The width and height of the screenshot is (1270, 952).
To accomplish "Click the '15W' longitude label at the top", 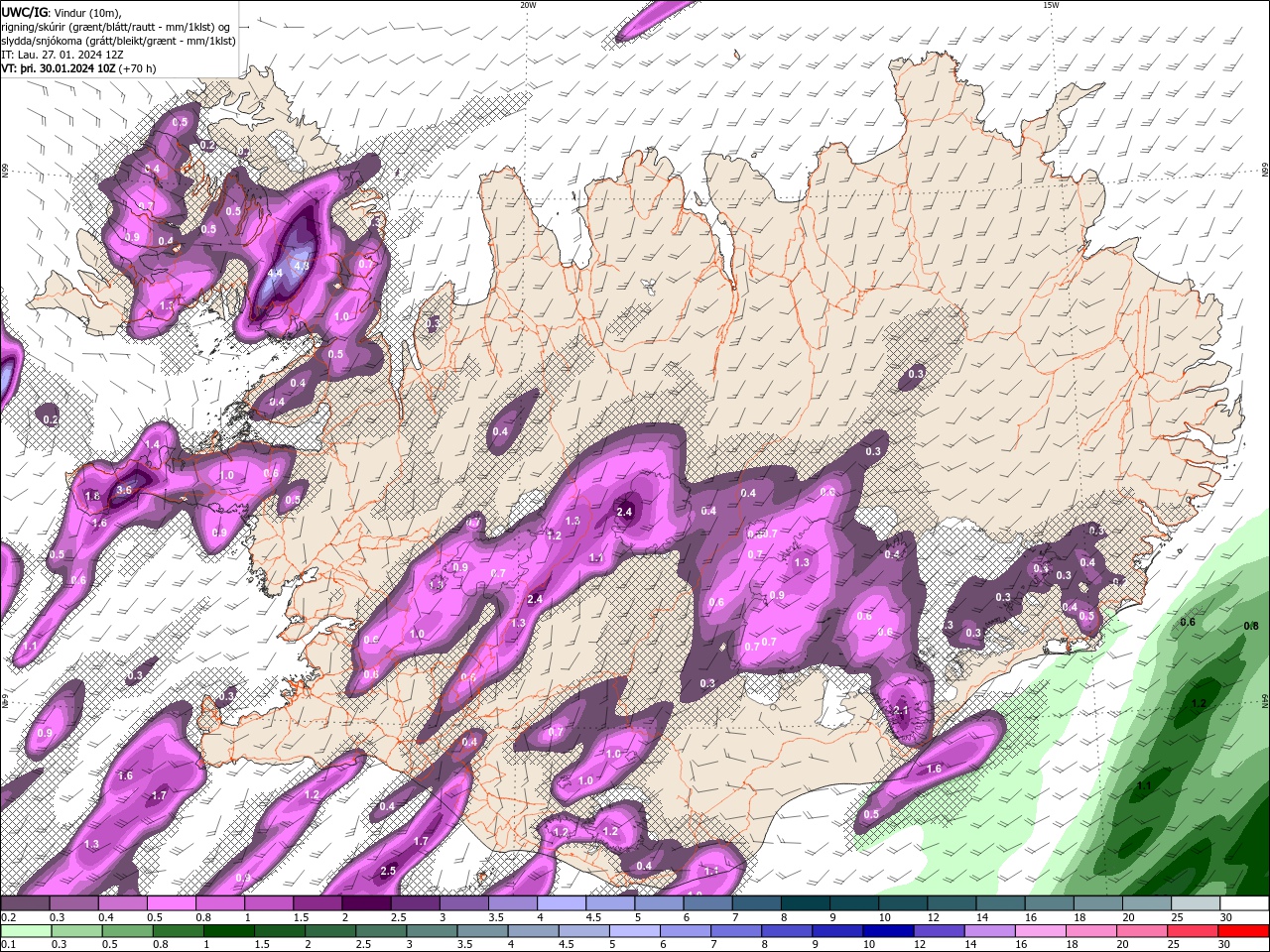I will coord(1051,5).
